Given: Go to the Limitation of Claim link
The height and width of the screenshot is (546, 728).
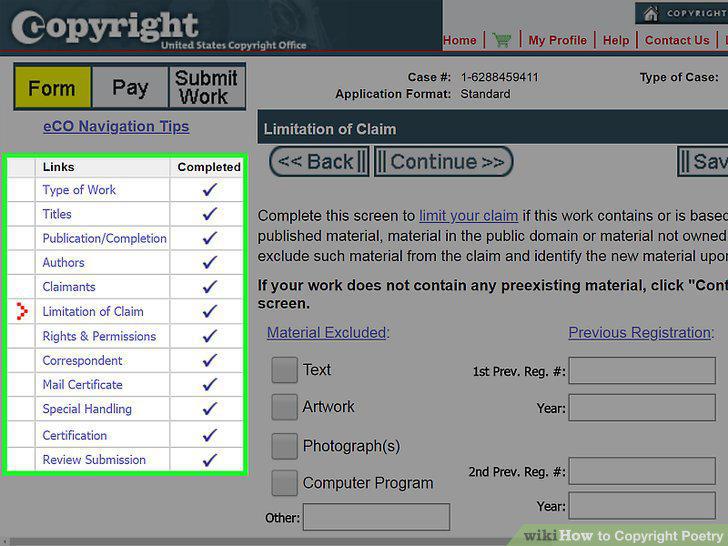Looking at the screenshot, I should click(x=93, y=312).
